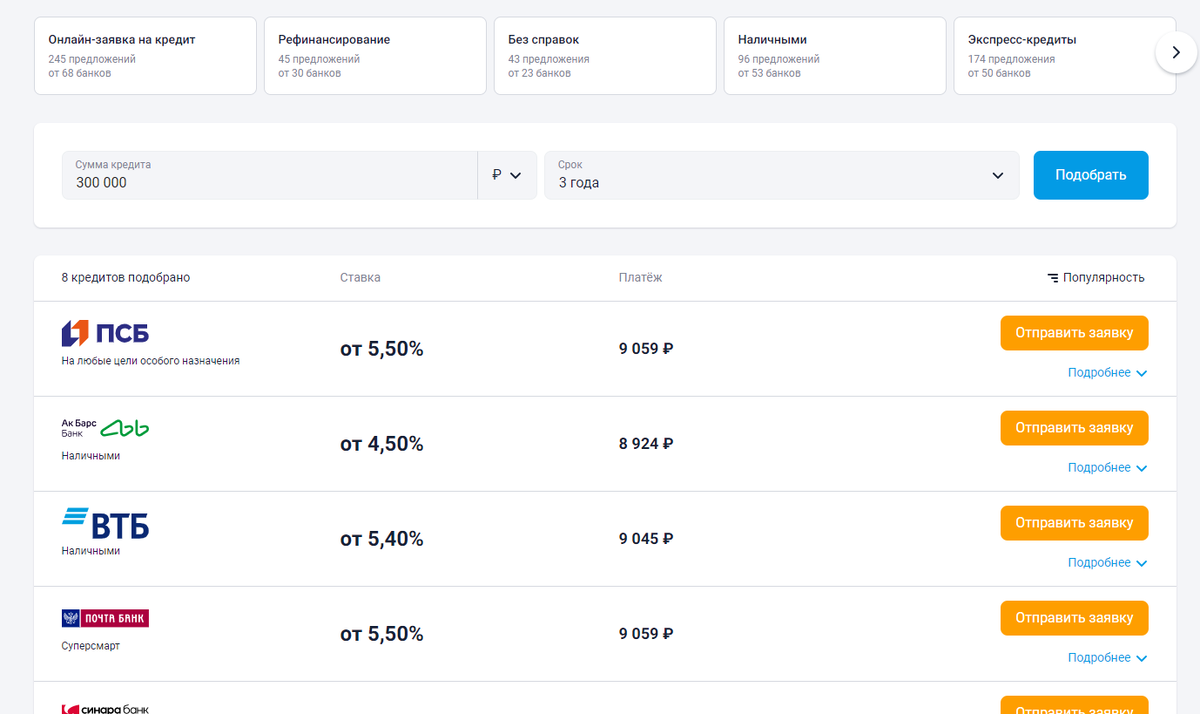Click the Sinara Bank logo

click(105, 708)
